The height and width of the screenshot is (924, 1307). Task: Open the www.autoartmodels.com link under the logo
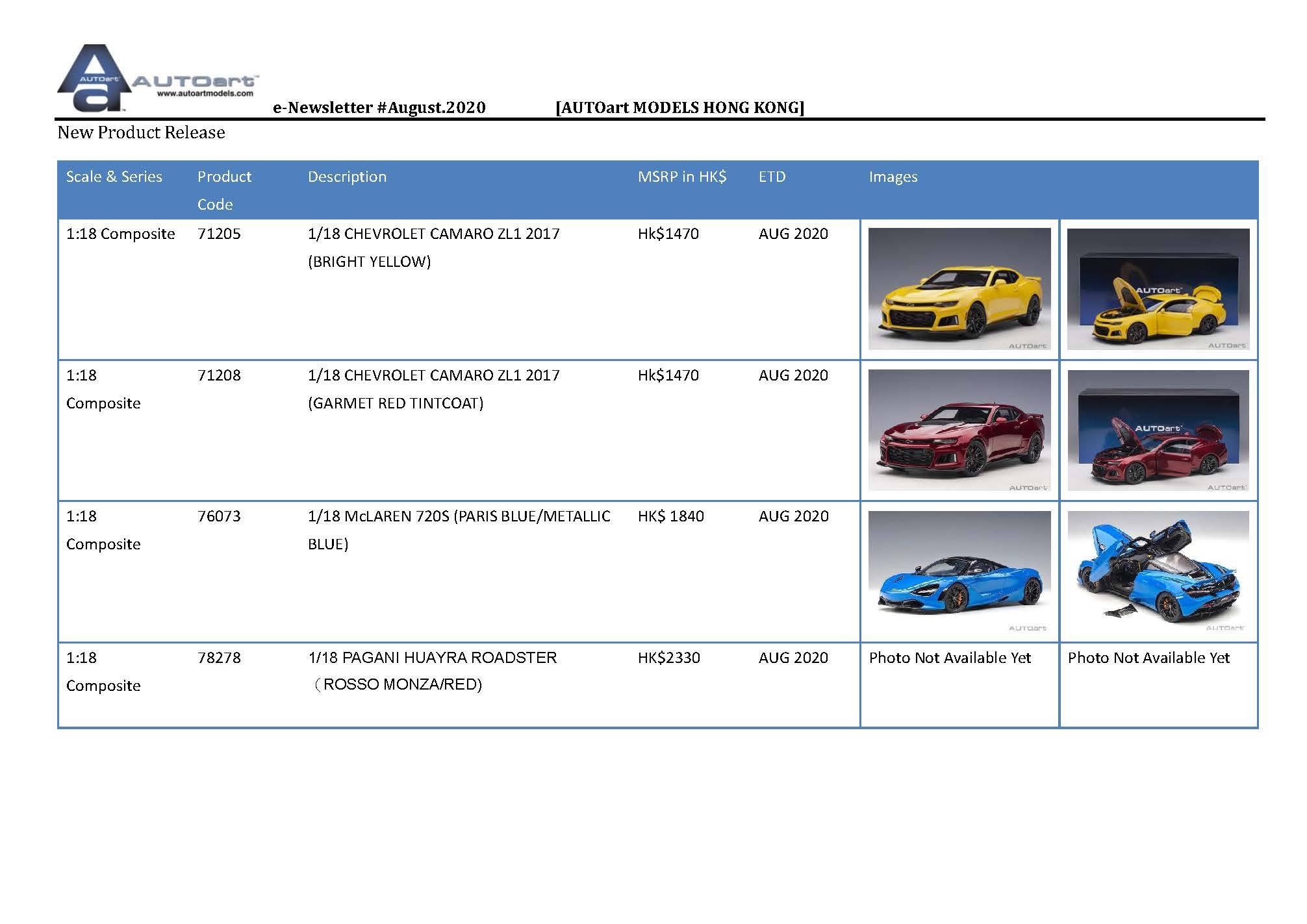205,94
